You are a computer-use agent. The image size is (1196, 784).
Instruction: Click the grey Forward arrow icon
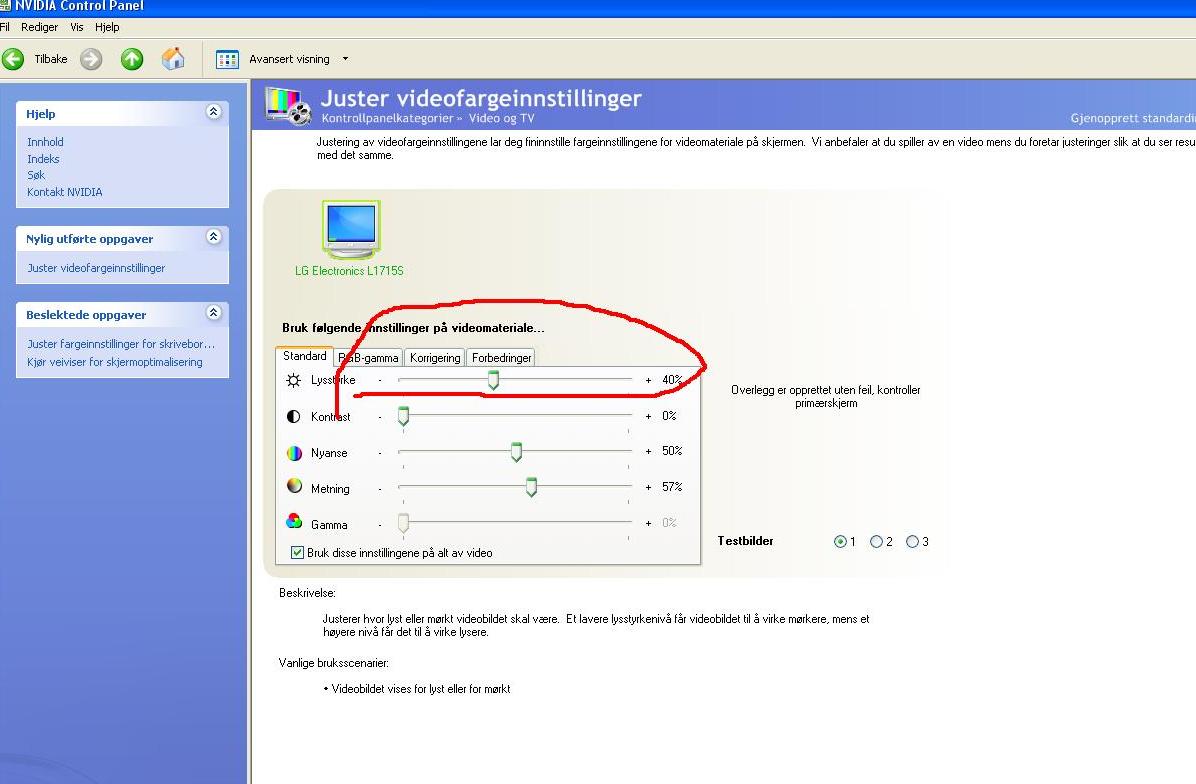[91, 59]
